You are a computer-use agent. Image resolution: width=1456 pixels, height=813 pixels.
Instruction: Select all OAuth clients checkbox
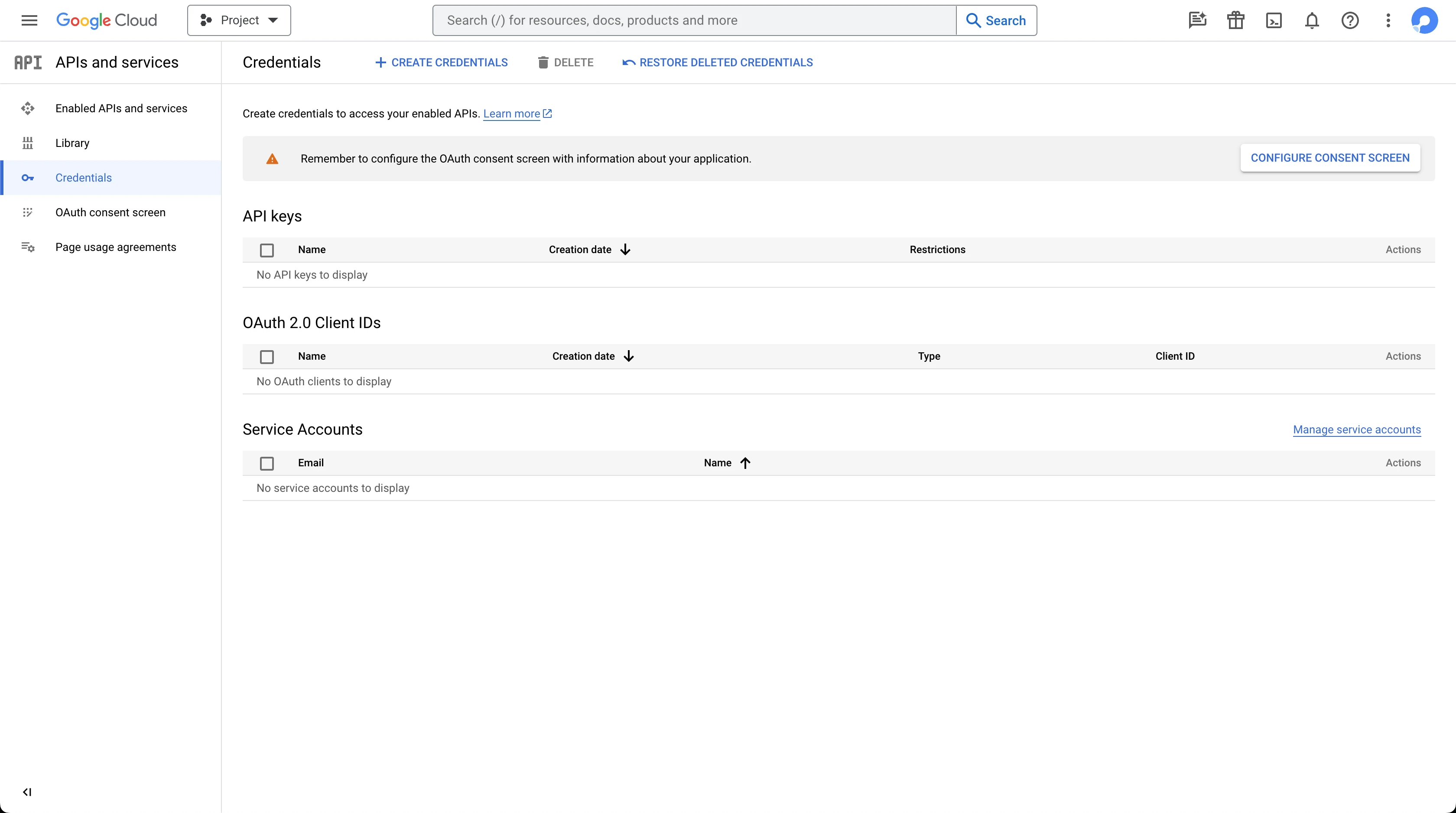tap(267, 357)
